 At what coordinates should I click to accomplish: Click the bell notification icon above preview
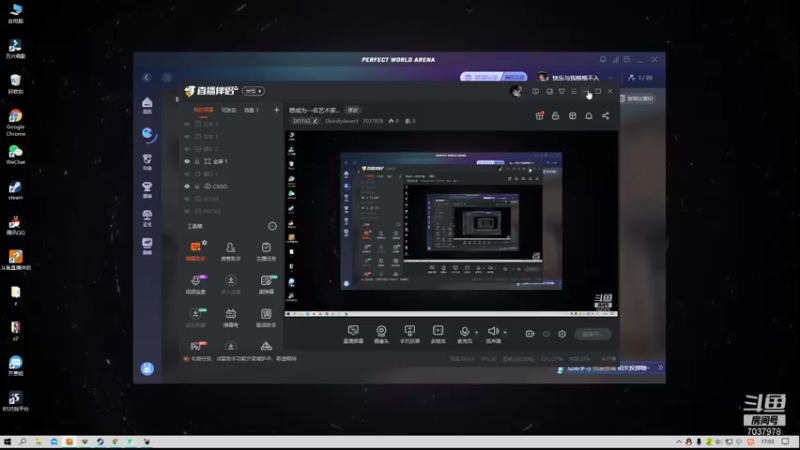coord(589,116)
